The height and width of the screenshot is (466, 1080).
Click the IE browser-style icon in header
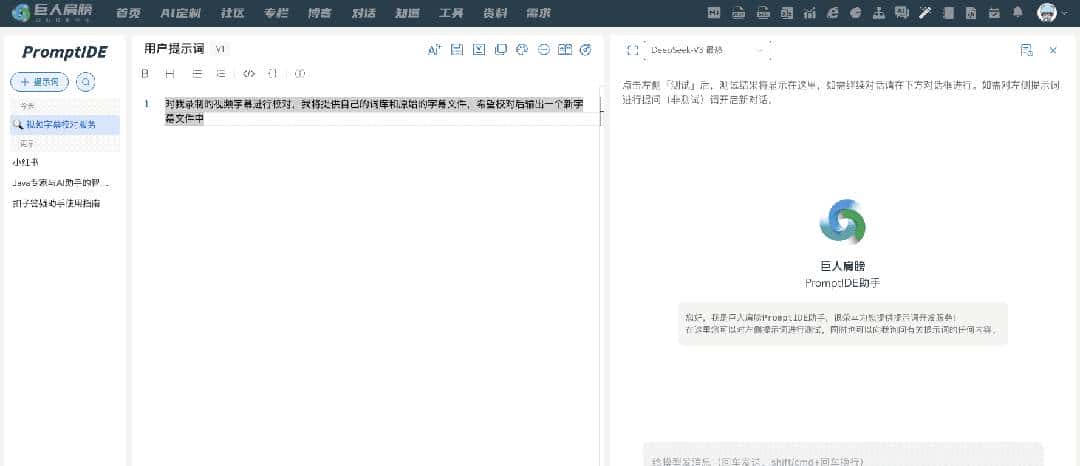[x=833, y=12]
